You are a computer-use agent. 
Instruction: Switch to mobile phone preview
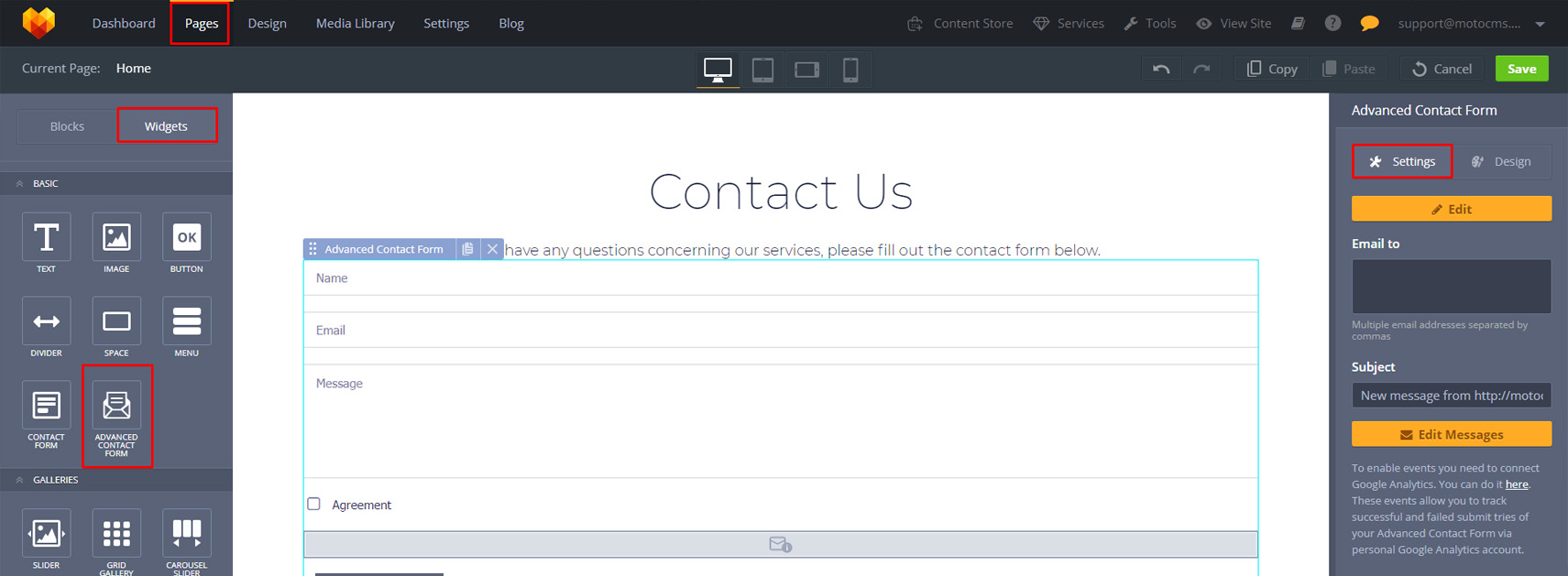point(850,70)
